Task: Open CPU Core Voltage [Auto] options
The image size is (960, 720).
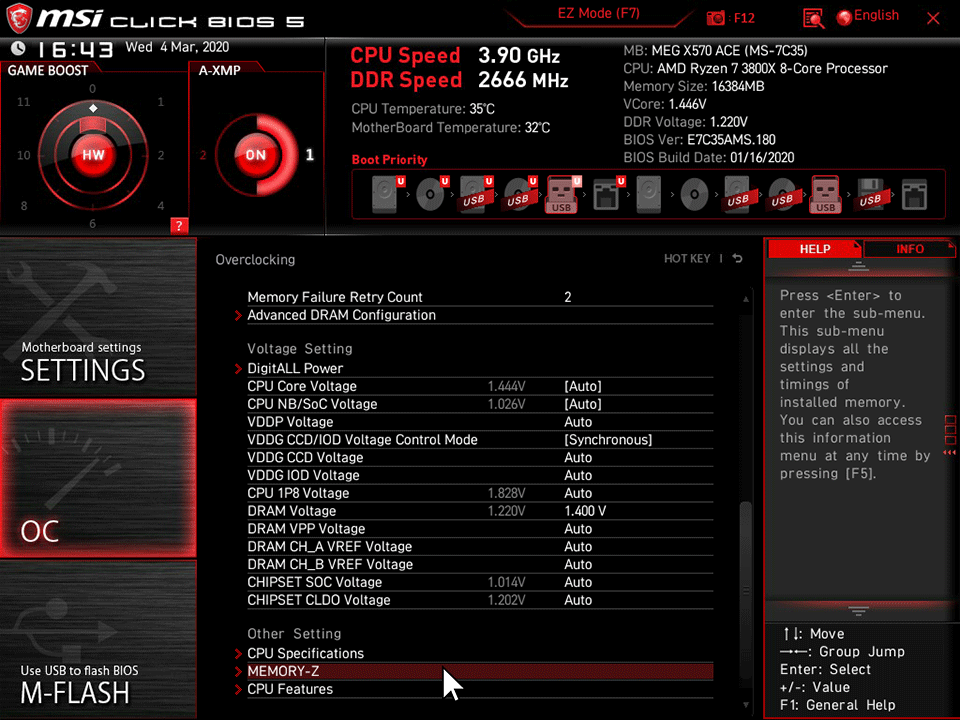Action: point(582,386)
